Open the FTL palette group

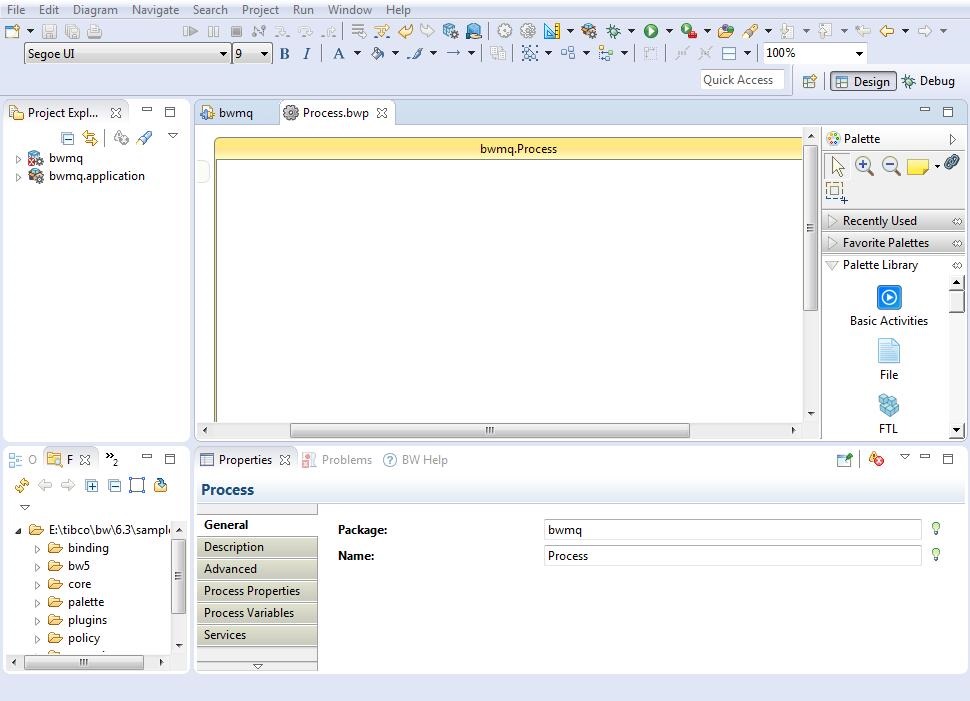tap(888, 406)
